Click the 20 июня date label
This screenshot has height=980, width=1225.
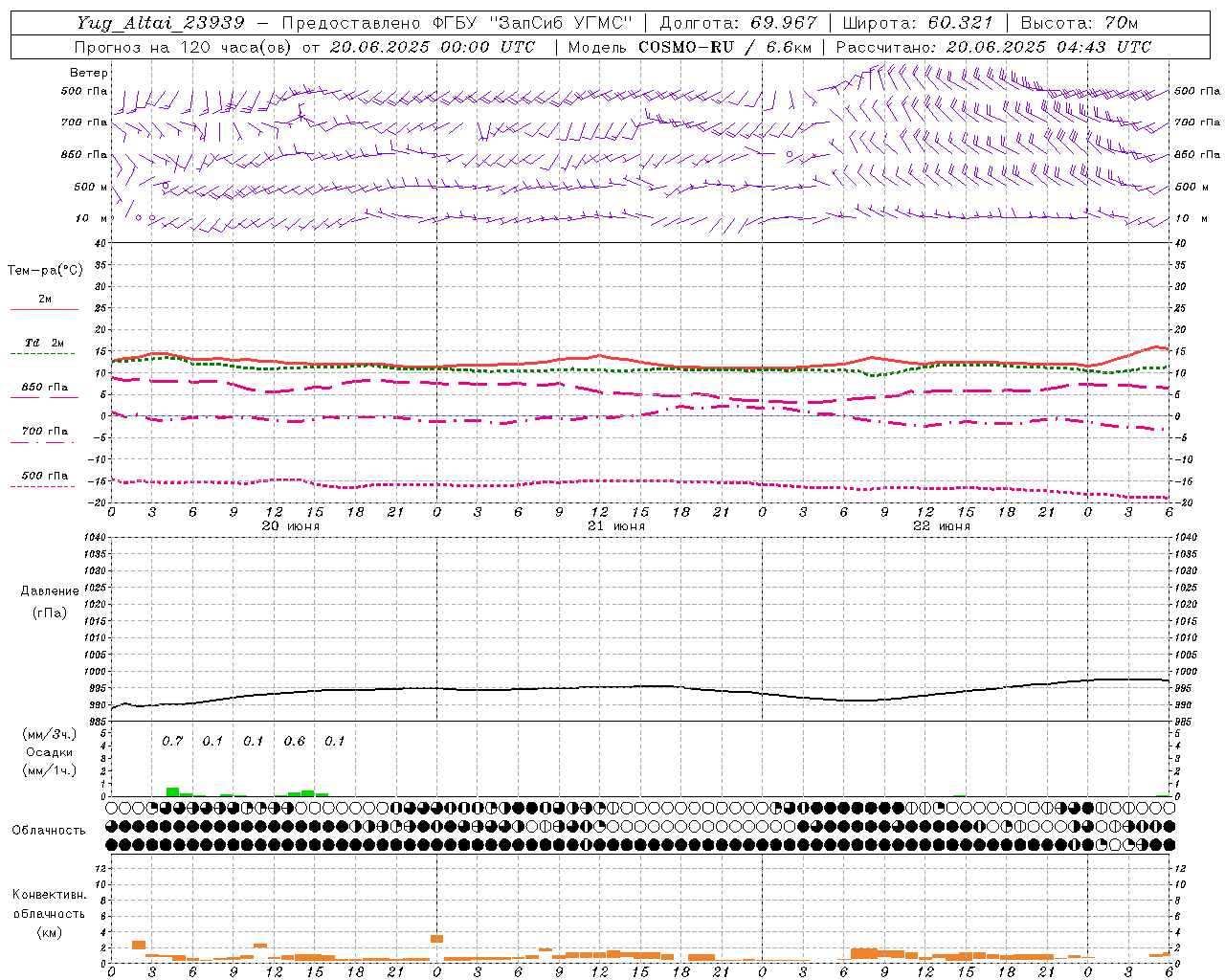[291, 526]
